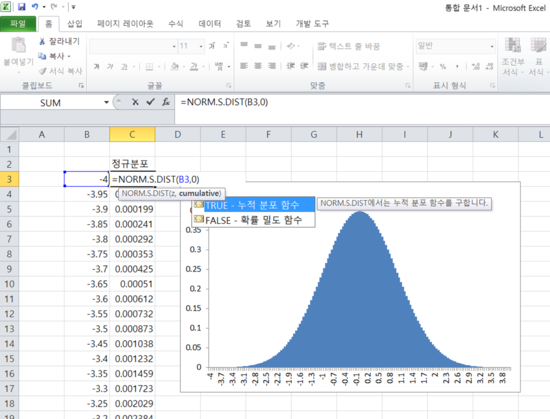
Task: Click the align left icon
Action: [x=244, y=66]
